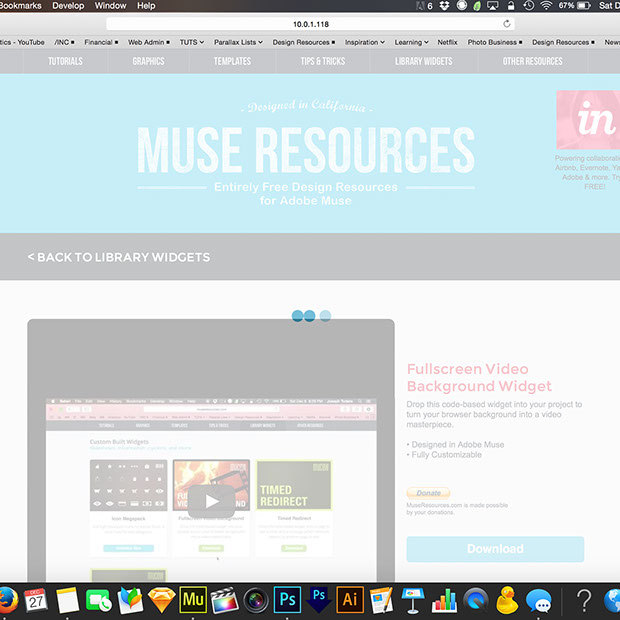This screenshot has width=620, height=620.
Task: Click the AirPlay display icon in menu bar
Action: tap(493, 6)
